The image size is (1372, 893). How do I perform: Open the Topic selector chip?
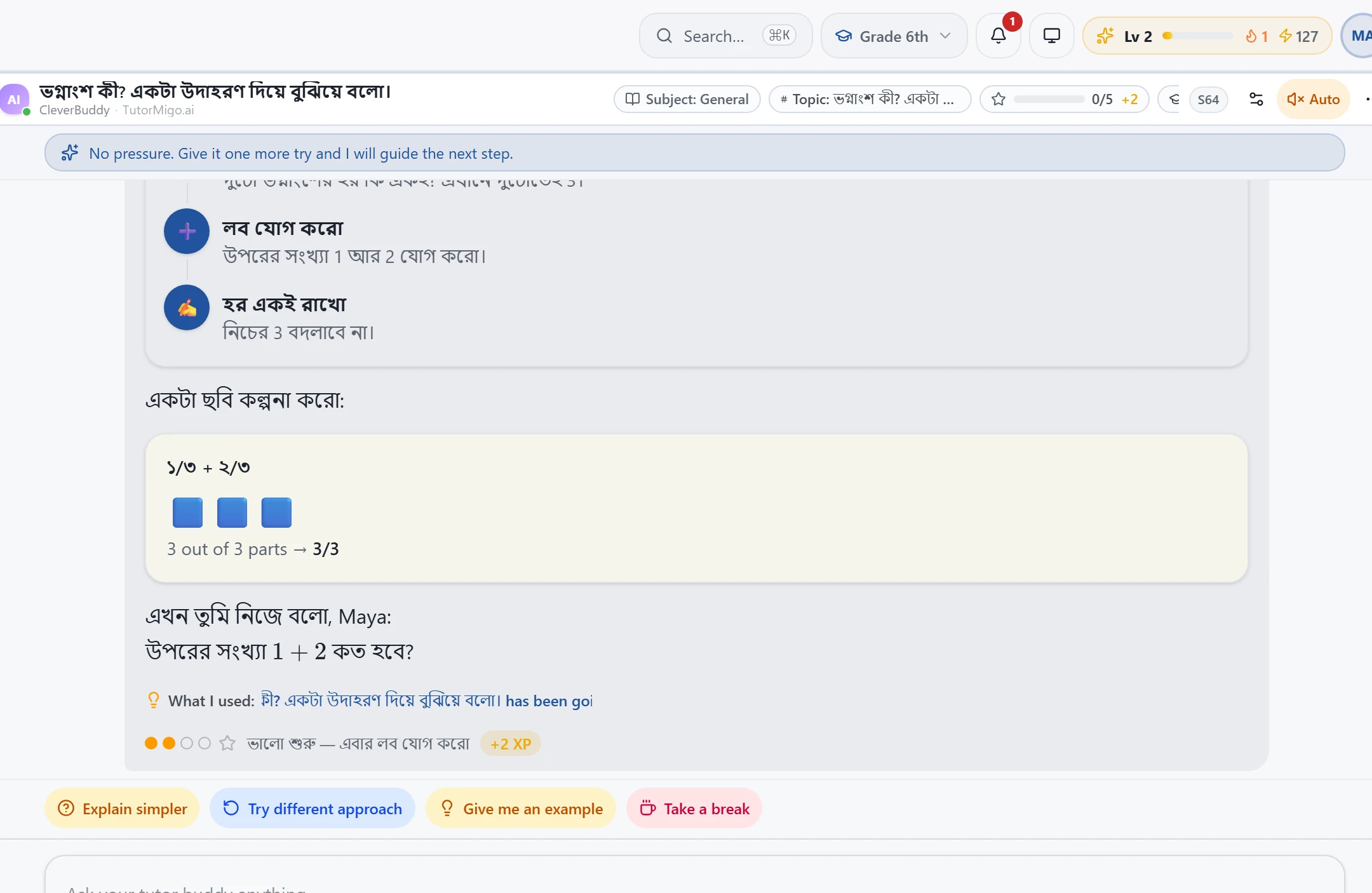[870, 99]
